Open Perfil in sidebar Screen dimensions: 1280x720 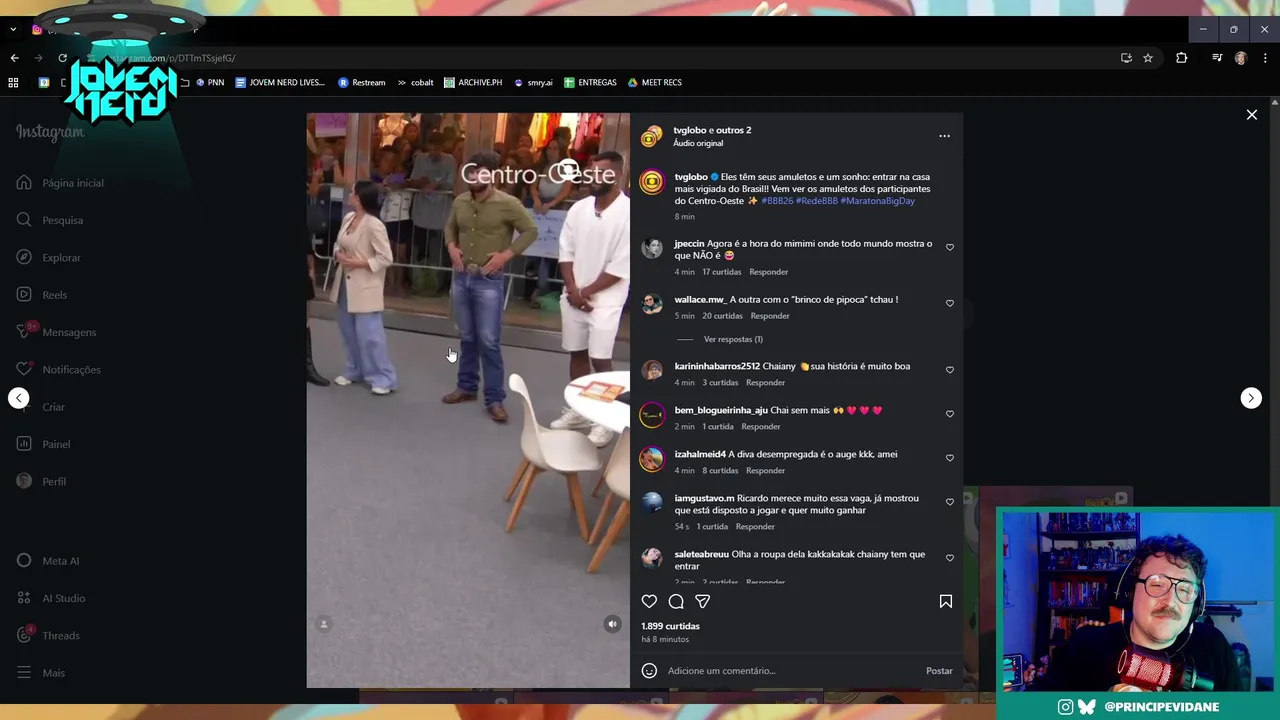click(41, 482)
